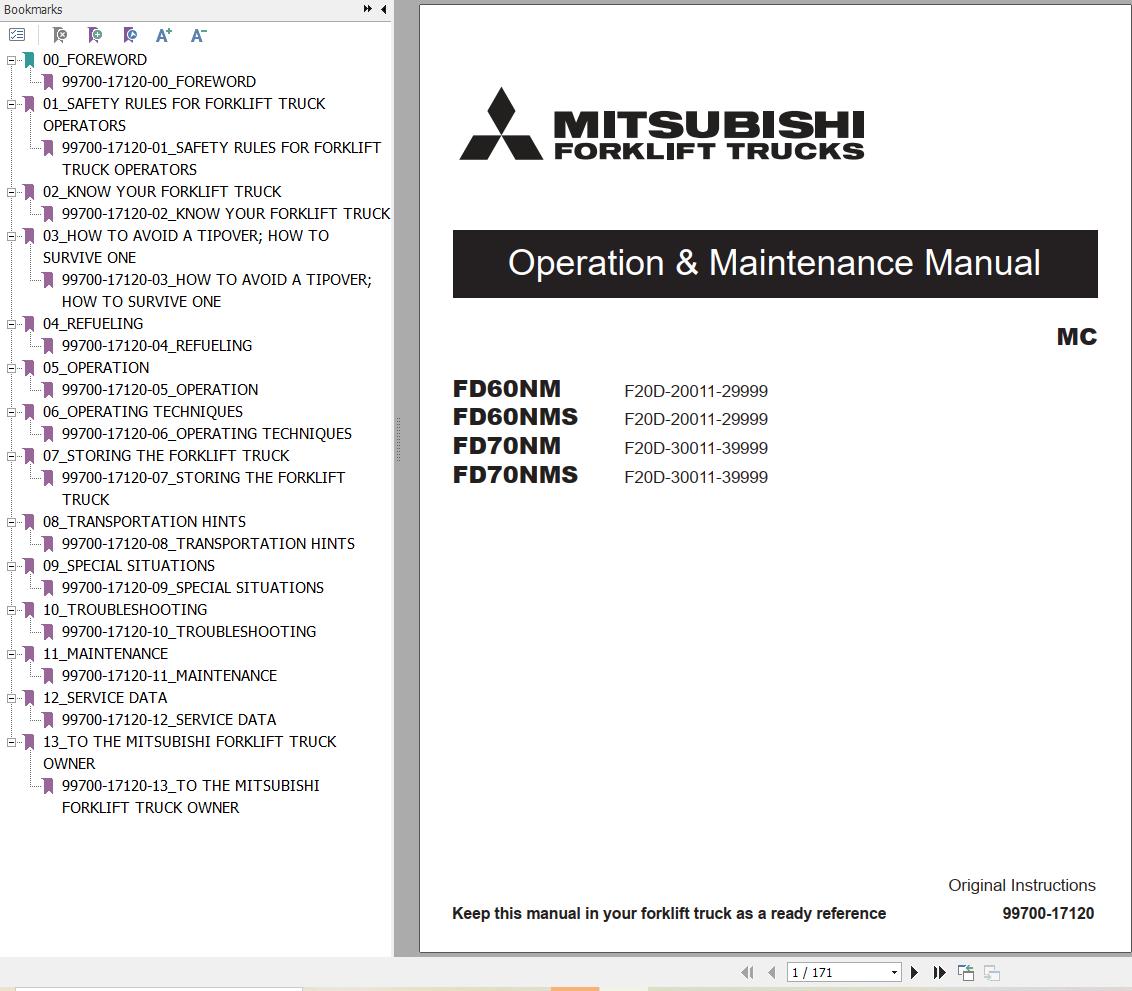
Task: Jump to 99700-17120-06_OPERATING TECHNIQUES bookmark
Action: (207, 434)
